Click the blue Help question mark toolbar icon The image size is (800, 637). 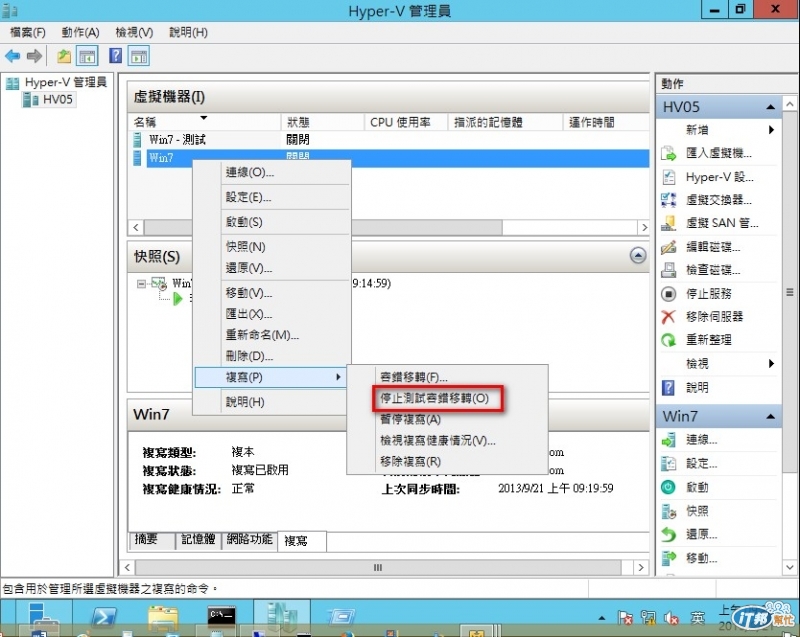tap(116, 55)
